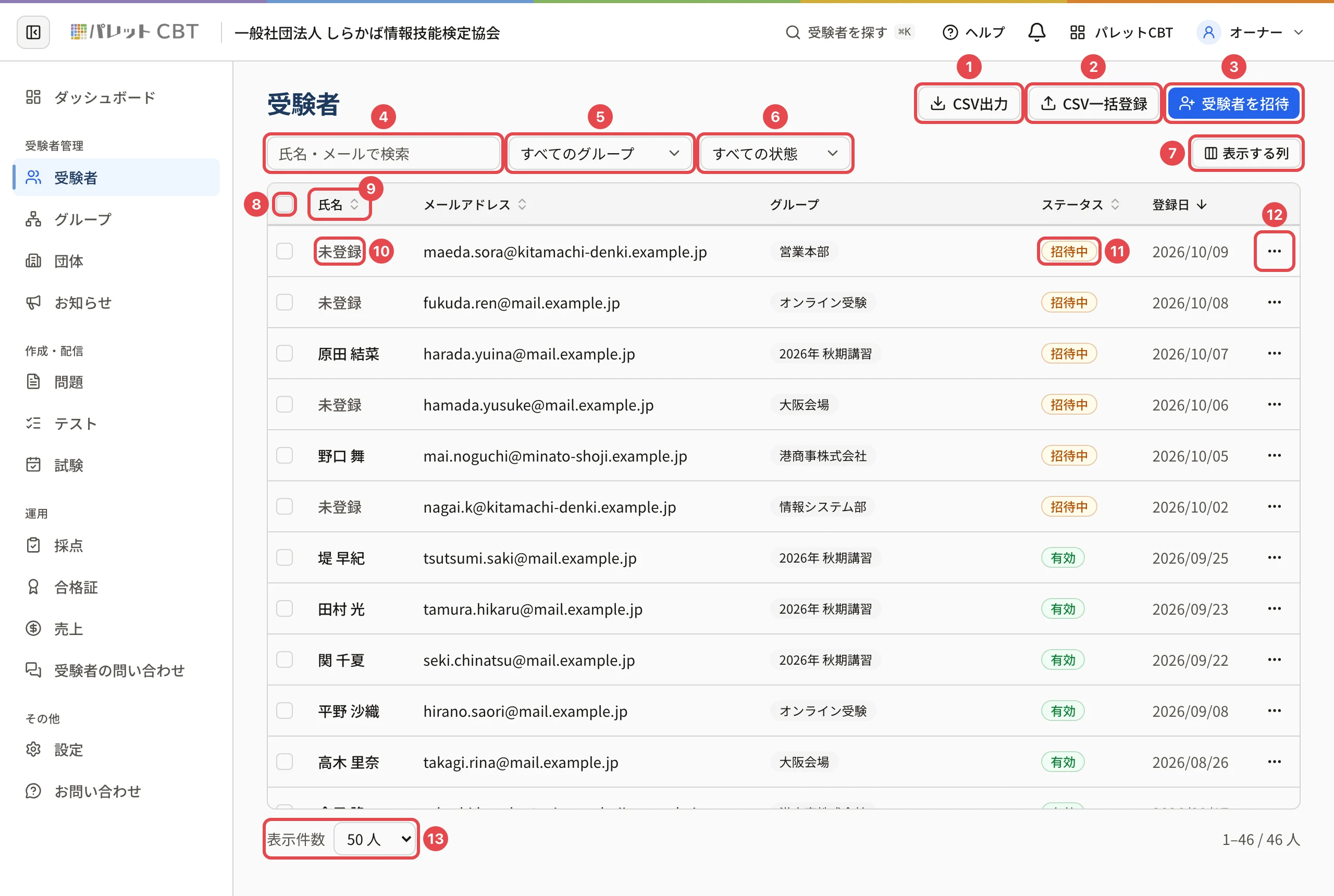Sort by メールアドレス column arrows
Image resolution: width=1334 pixels, height=896 pixels.
pos(522,205)
